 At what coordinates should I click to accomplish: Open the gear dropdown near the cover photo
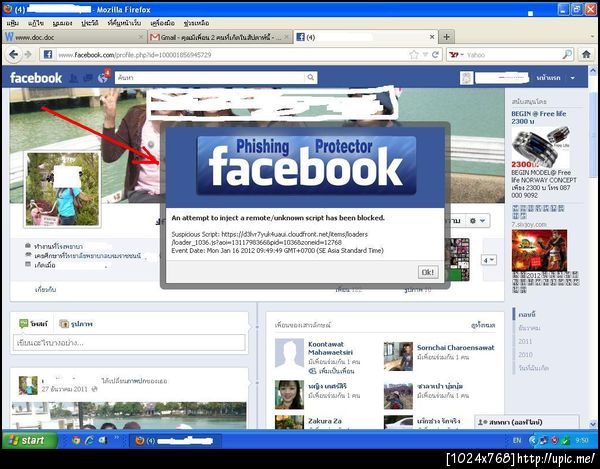478,221
